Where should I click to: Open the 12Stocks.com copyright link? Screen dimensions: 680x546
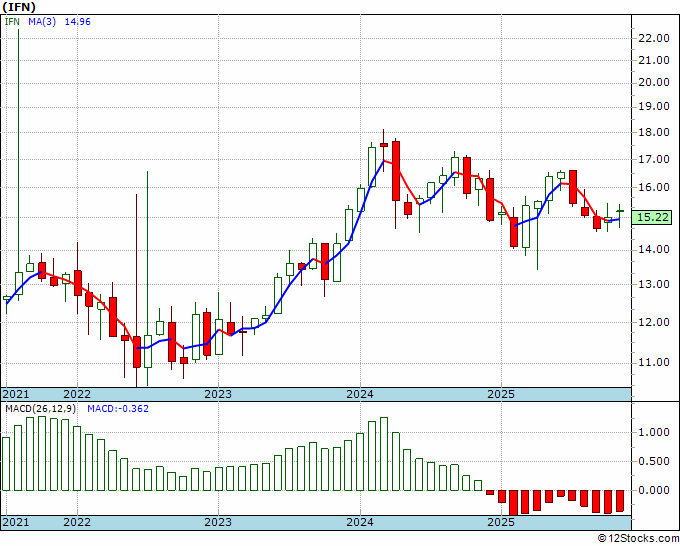tap(638, 539)
